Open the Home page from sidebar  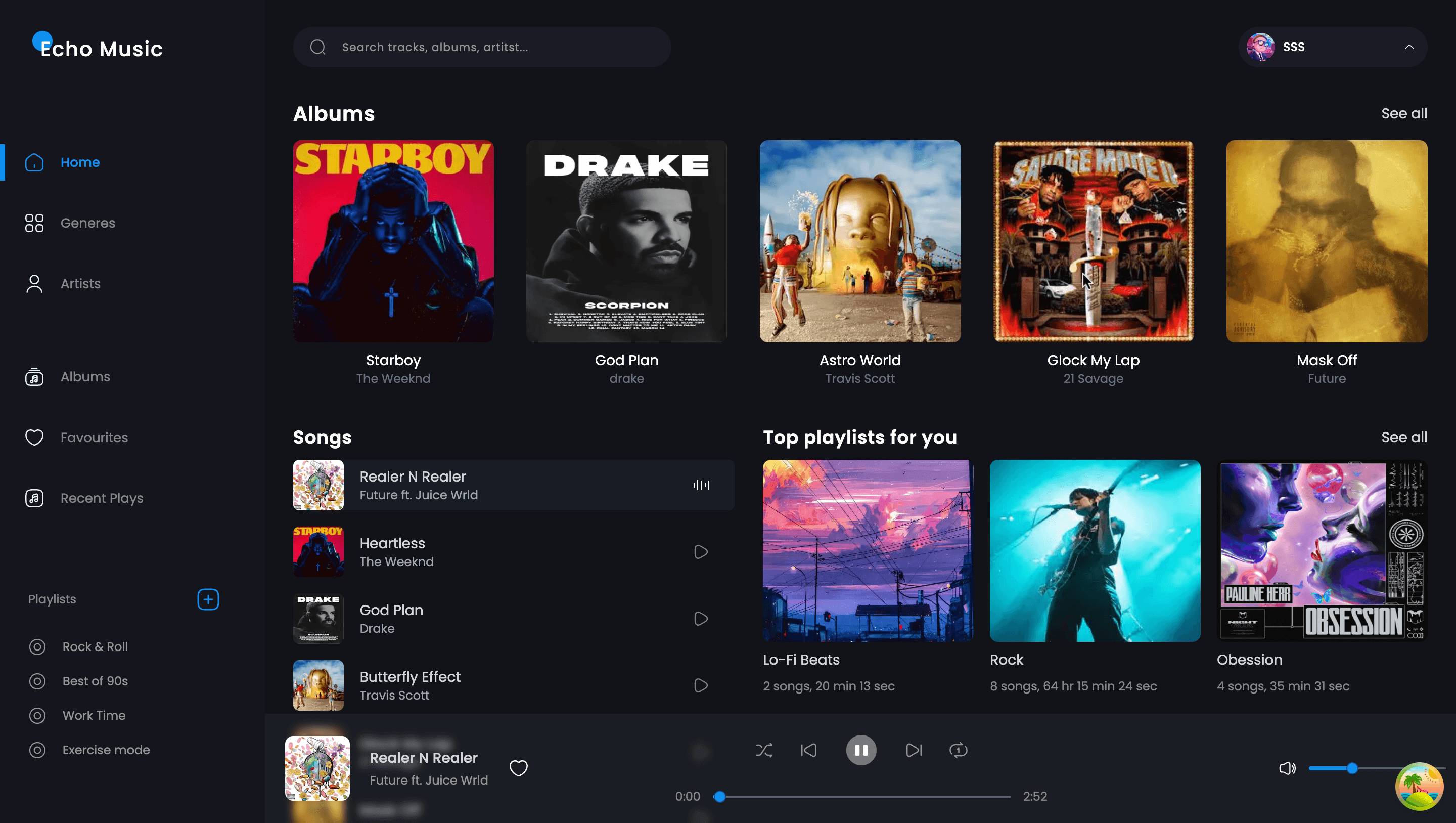click(x=80, y=162)
